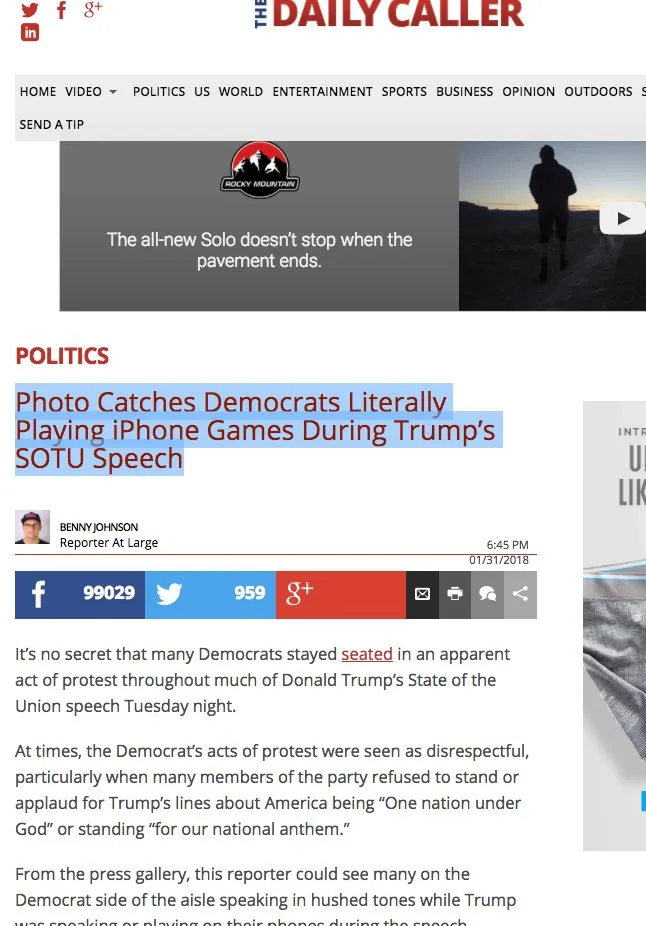This screenshot has width=646, height=926.
Task: Share on Facebook button showing 99029
Action: pos(80,594)
